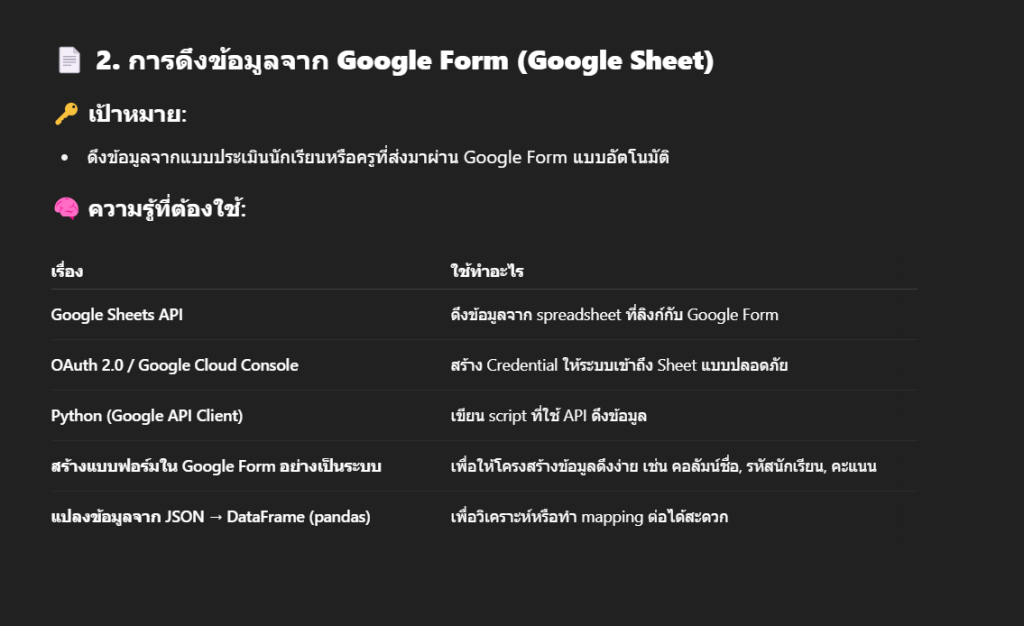The width and height of the screenshot is (1024, 626).
Task: Click the description about mapping ต่อได้สะดวก
Action: tap(589, 517)
